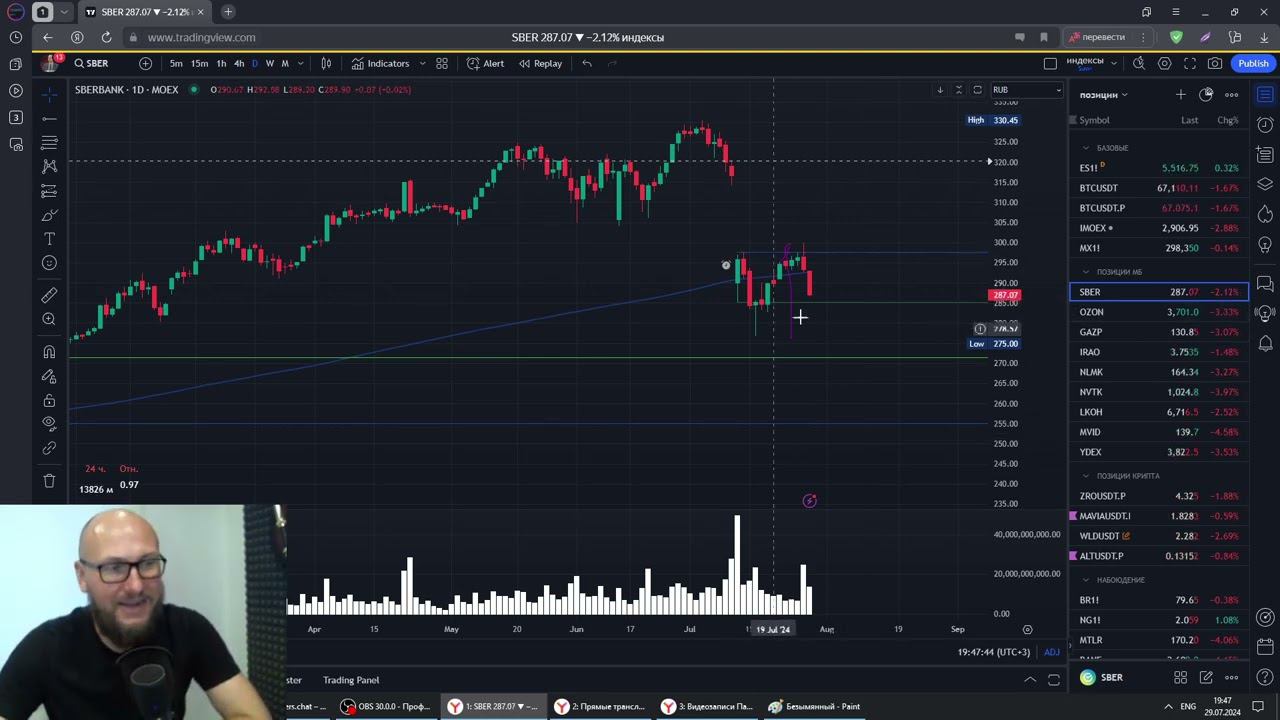The image size is (1280, 720).
Task: Open the RUB currency dropdown
Action: [1027, 90]
